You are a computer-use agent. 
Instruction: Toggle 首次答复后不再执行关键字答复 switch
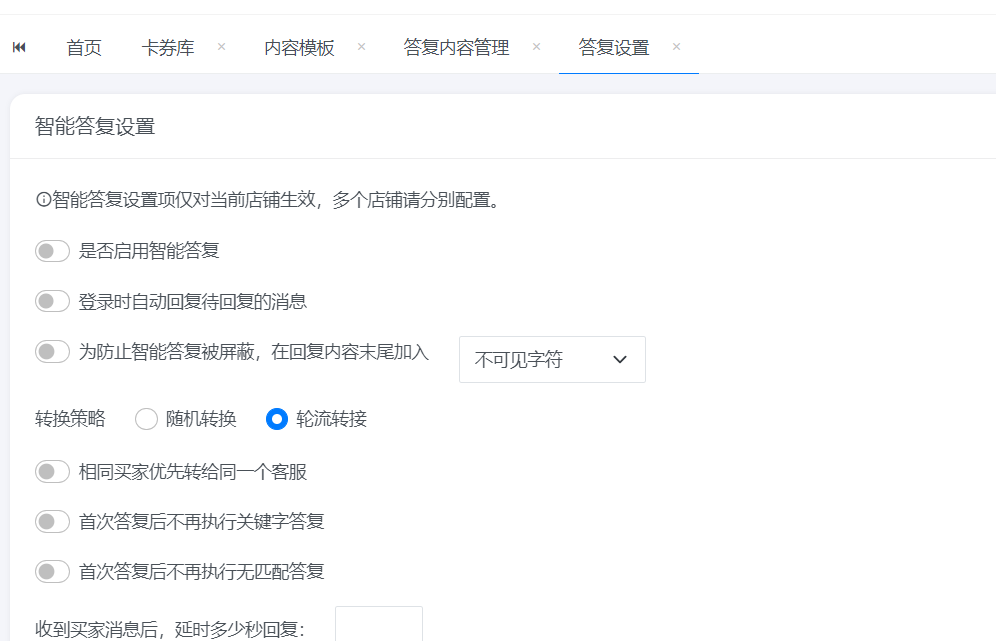(x=52, y=521)
